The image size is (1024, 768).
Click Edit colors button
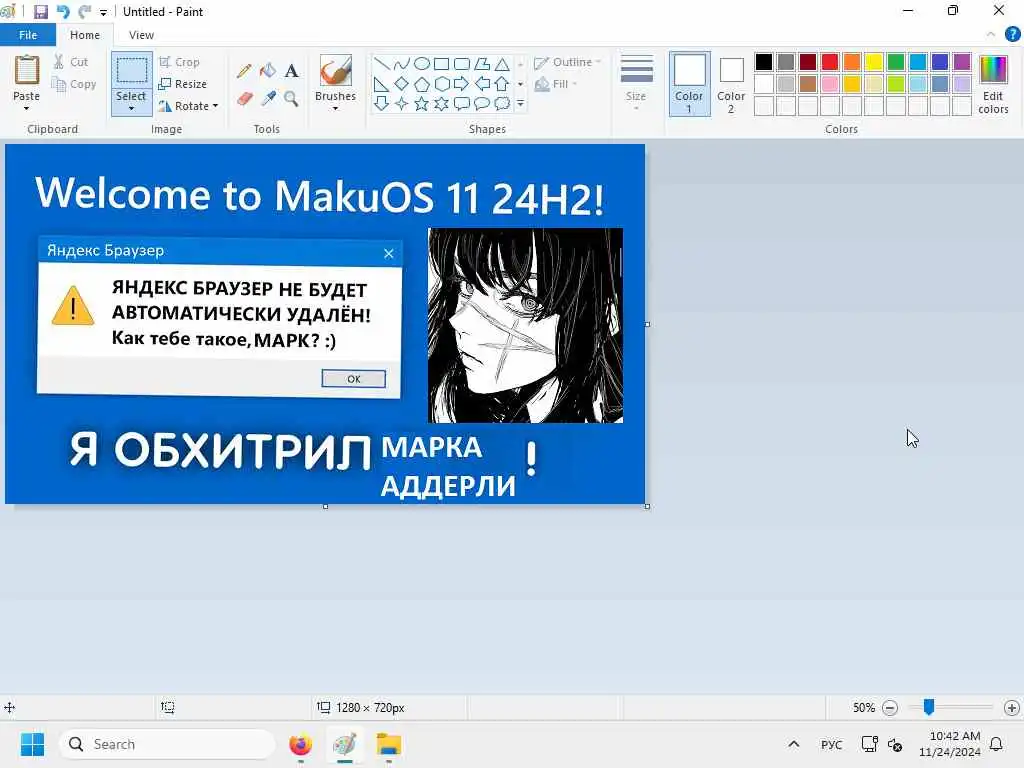pyautogui.click(x=993, y=84)
